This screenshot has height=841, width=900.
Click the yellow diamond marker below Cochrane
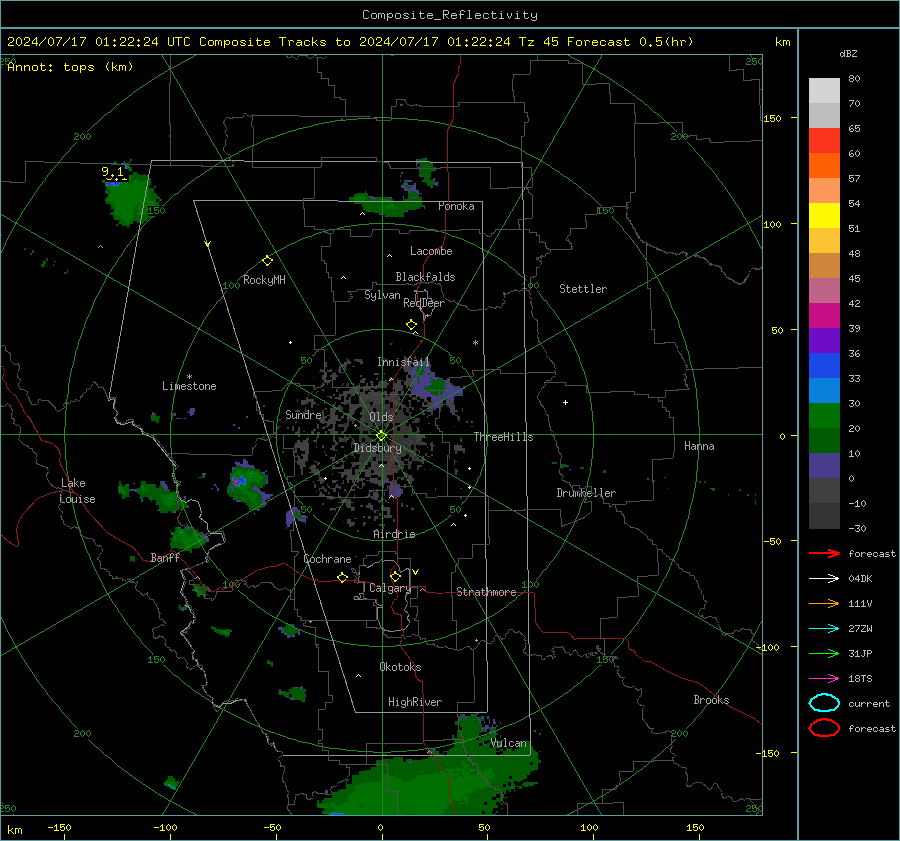click(343, 577)
